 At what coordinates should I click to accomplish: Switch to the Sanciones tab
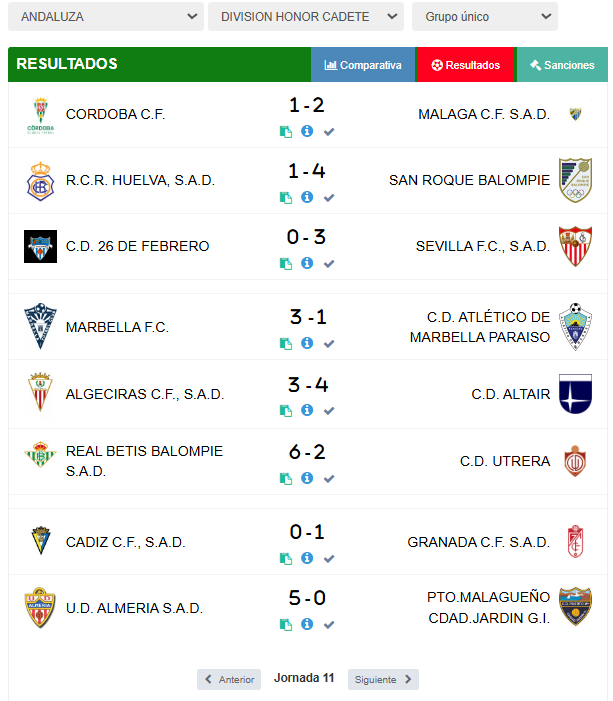(562, 65)
